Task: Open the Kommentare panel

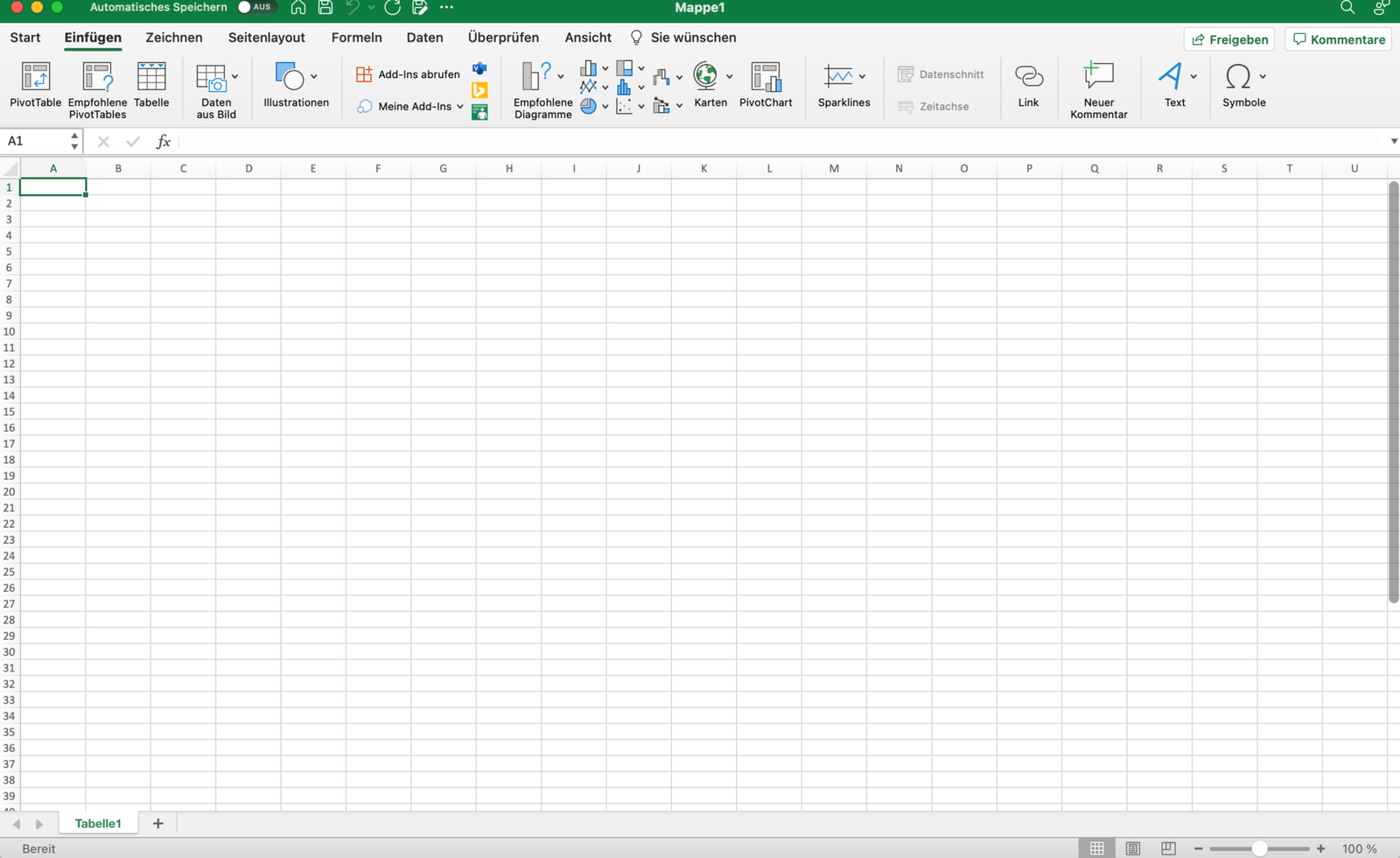Action: pos(1338,39)
